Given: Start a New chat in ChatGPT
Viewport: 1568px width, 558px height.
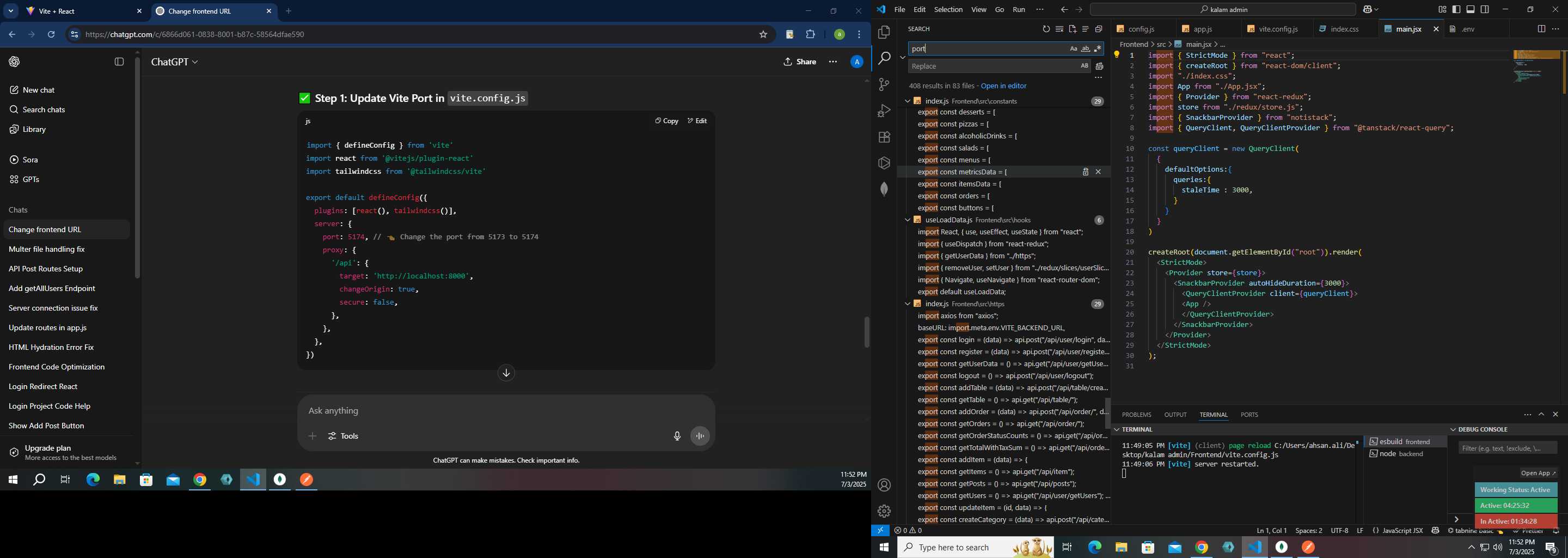Looking at the screenshot, I should 38,90.
